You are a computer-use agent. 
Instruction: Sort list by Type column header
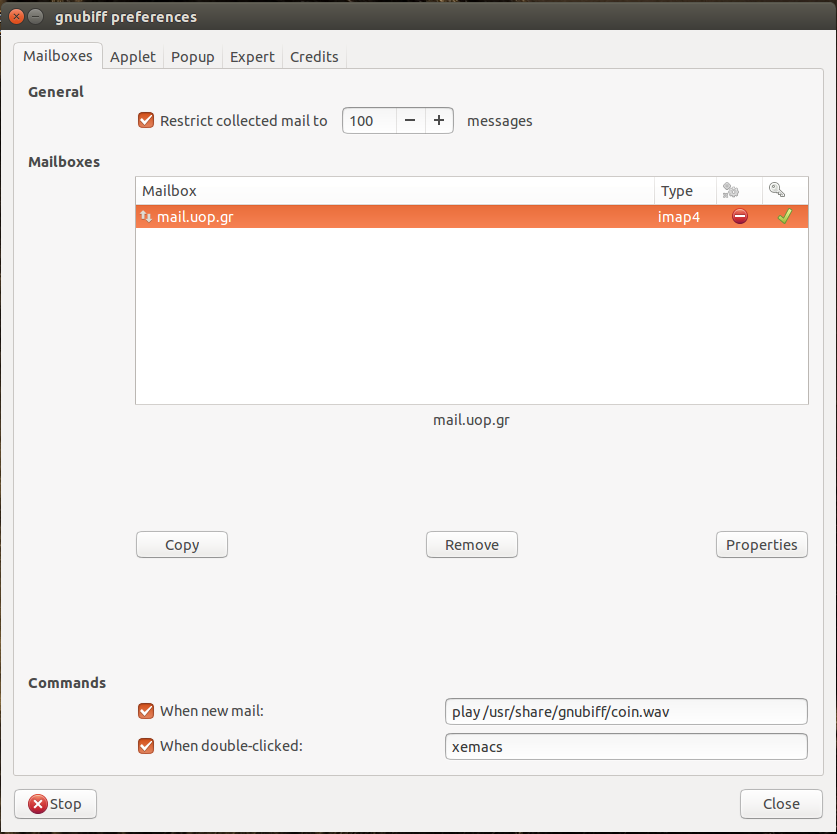(684, 191)
